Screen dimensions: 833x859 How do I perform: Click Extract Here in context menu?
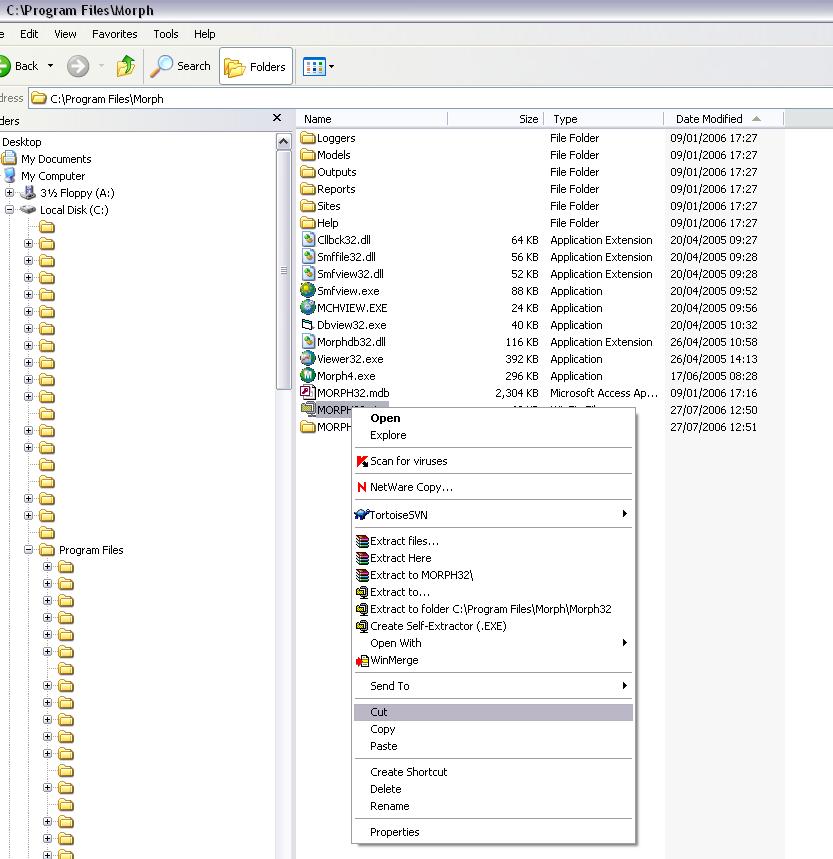400,558
